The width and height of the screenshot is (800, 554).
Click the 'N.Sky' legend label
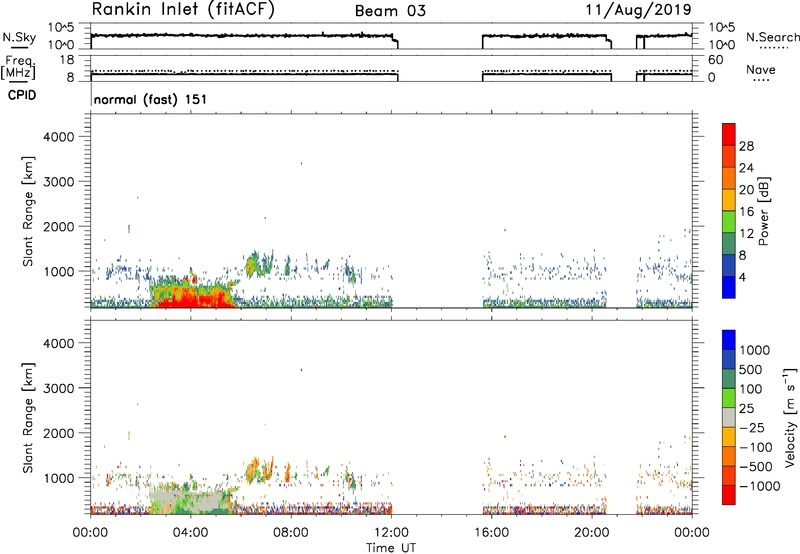[19, 37]
